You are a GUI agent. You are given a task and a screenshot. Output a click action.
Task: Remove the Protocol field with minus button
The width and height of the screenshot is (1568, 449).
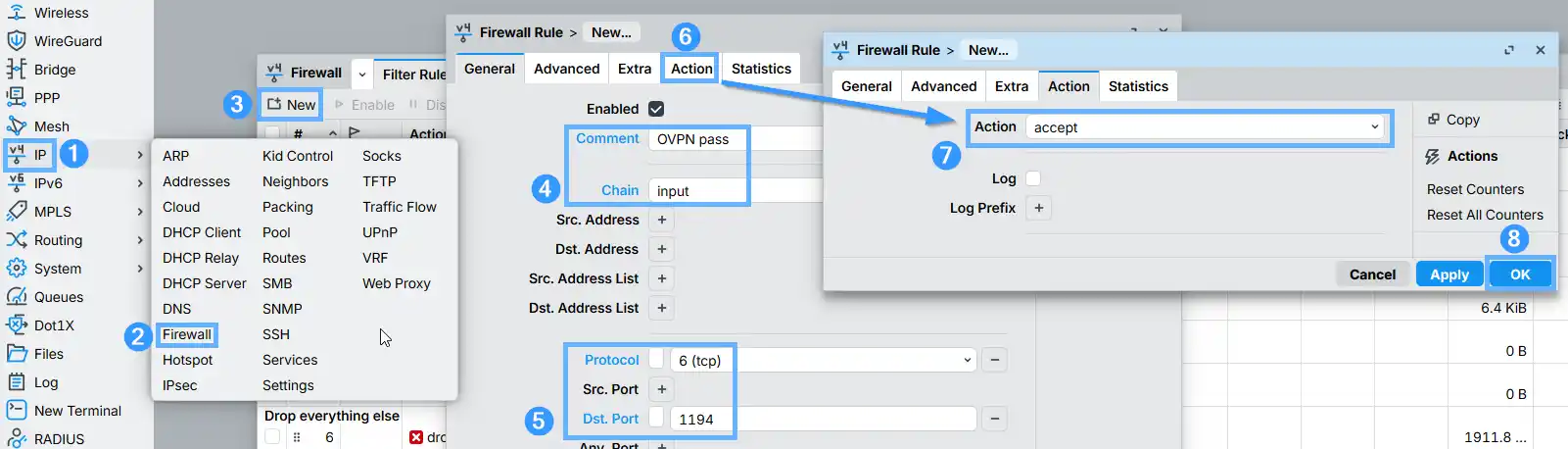click(x=995, y=360)
